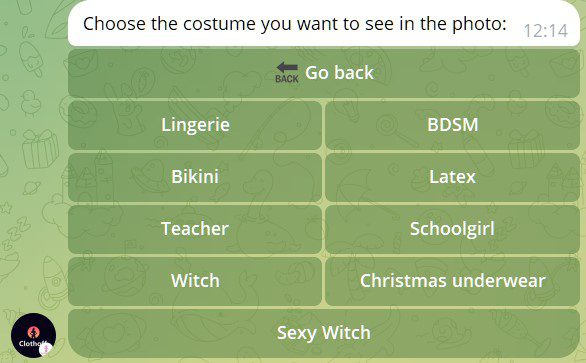Pick the Witch costume button
This screenshot has height=363, width=586.
click(195, 281)
